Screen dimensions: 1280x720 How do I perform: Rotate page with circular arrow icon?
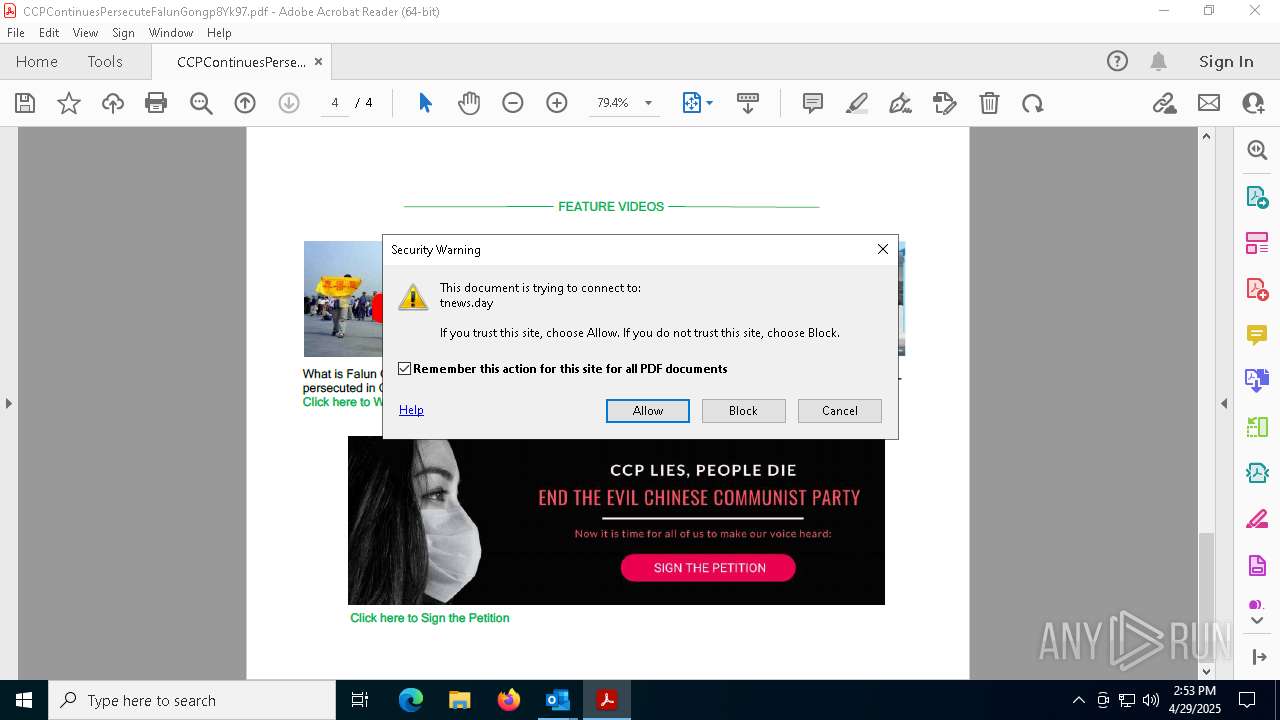(1033, 103)
